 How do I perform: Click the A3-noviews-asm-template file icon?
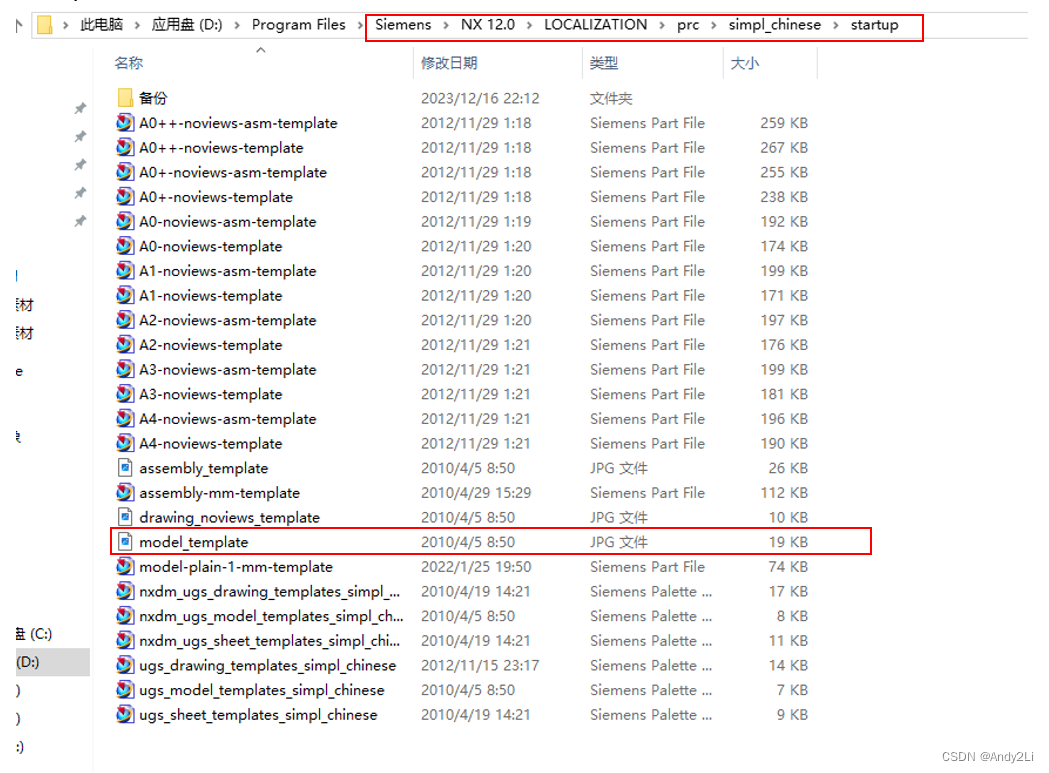[x=124, y=369]
